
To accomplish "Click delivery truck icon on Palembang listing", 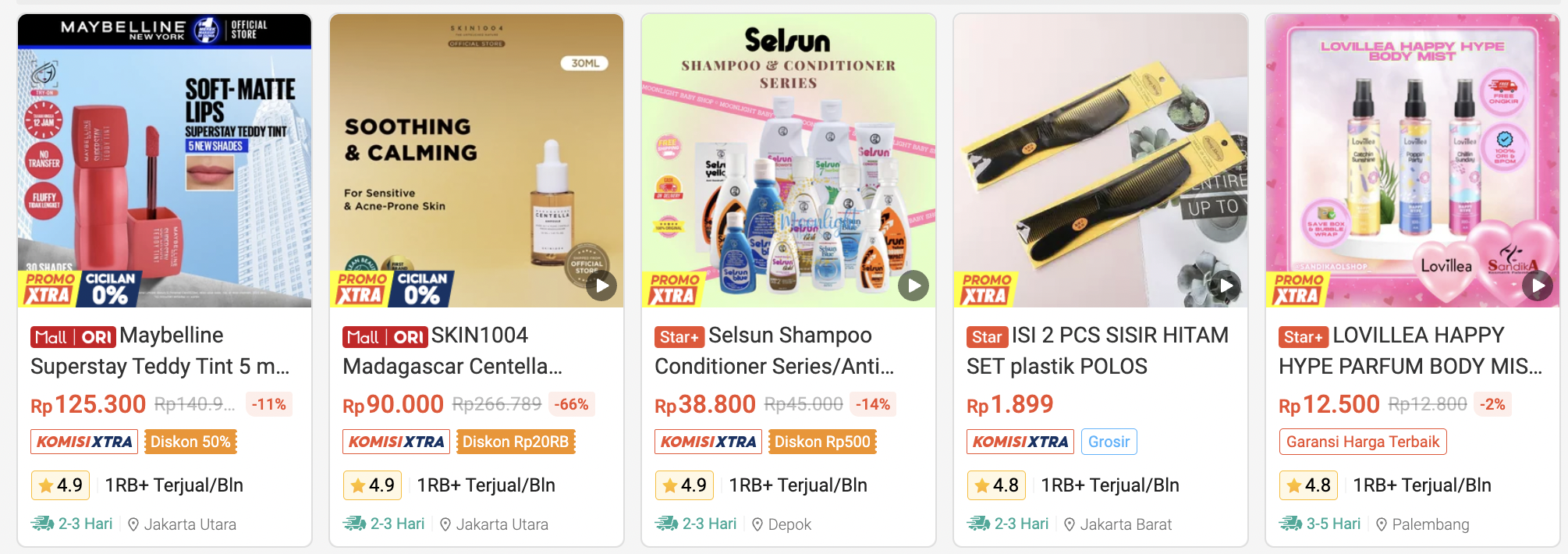I will 1290,524.
